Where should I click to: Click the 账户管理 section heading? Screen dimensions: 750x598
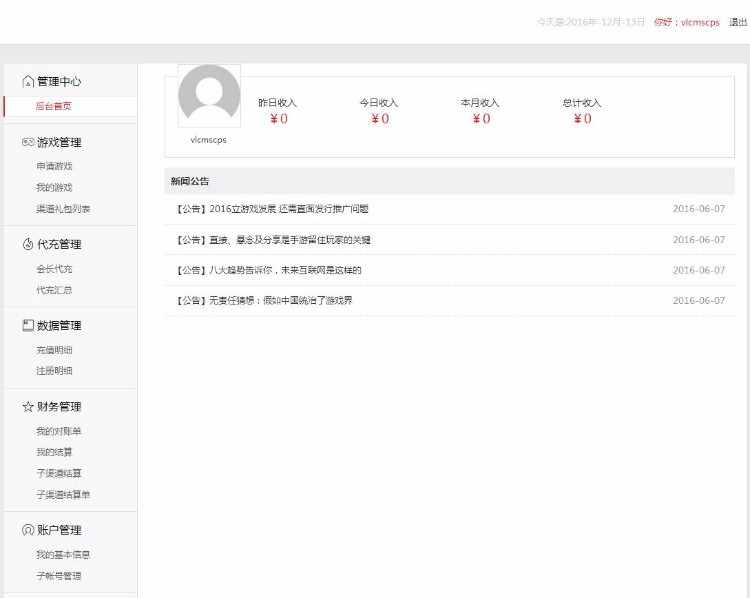pos(59,530)
